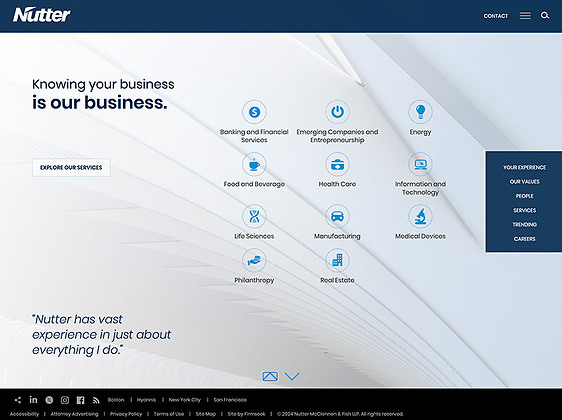Click the Explore Our Services button
The height and width of the screenshot is (420, 562).
71,167
